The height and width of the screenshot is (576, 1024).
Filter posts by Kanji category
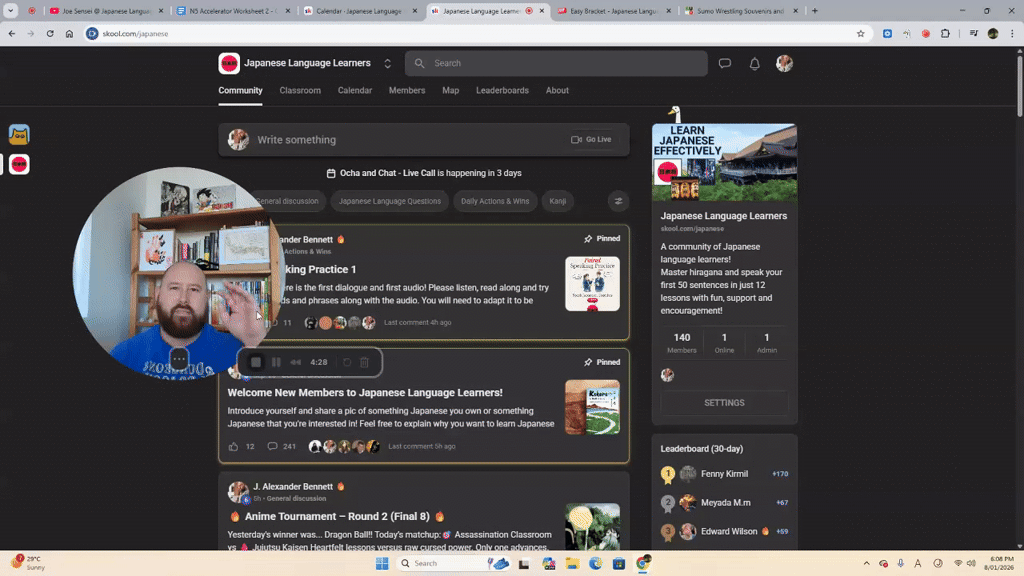click(x=558, y=201)
